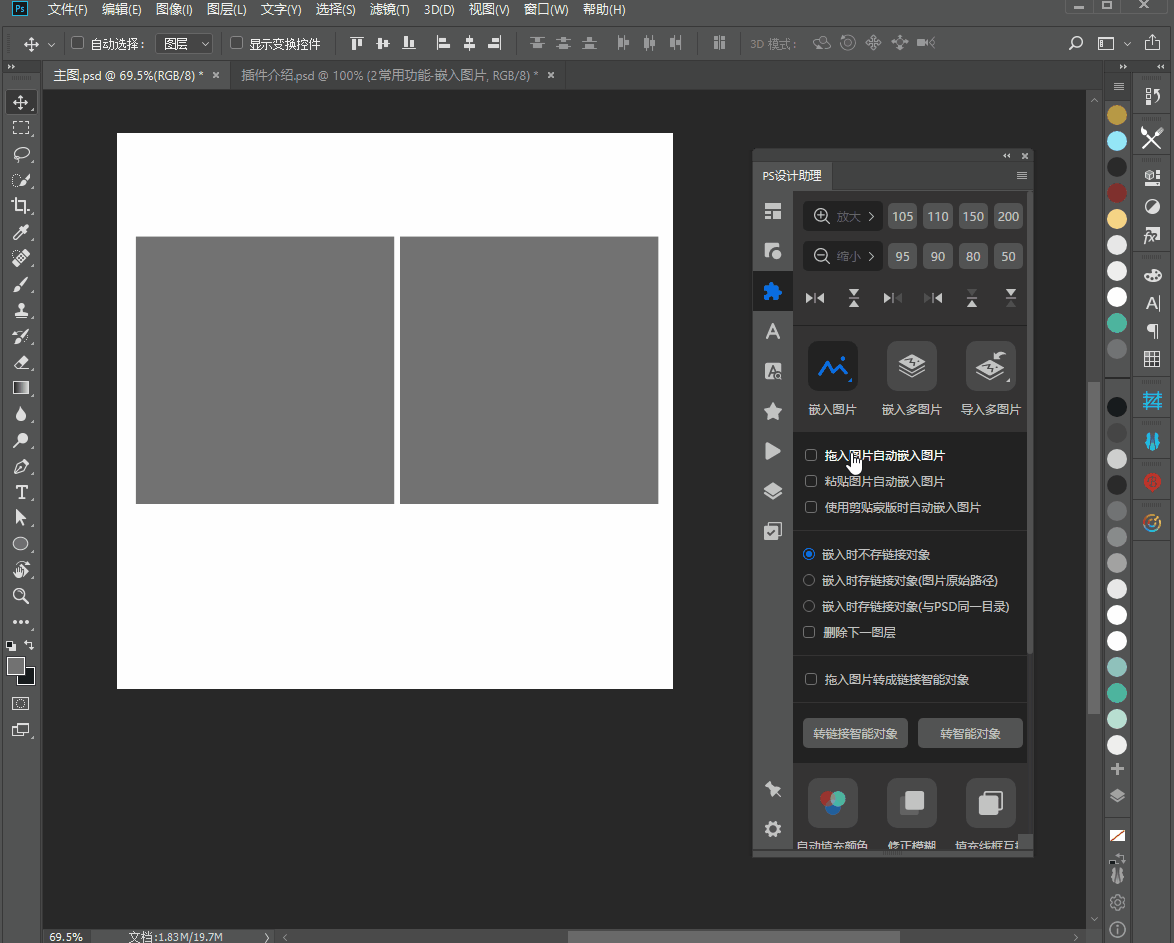Zoom to 200 percent button

[x=1008, y=216]
